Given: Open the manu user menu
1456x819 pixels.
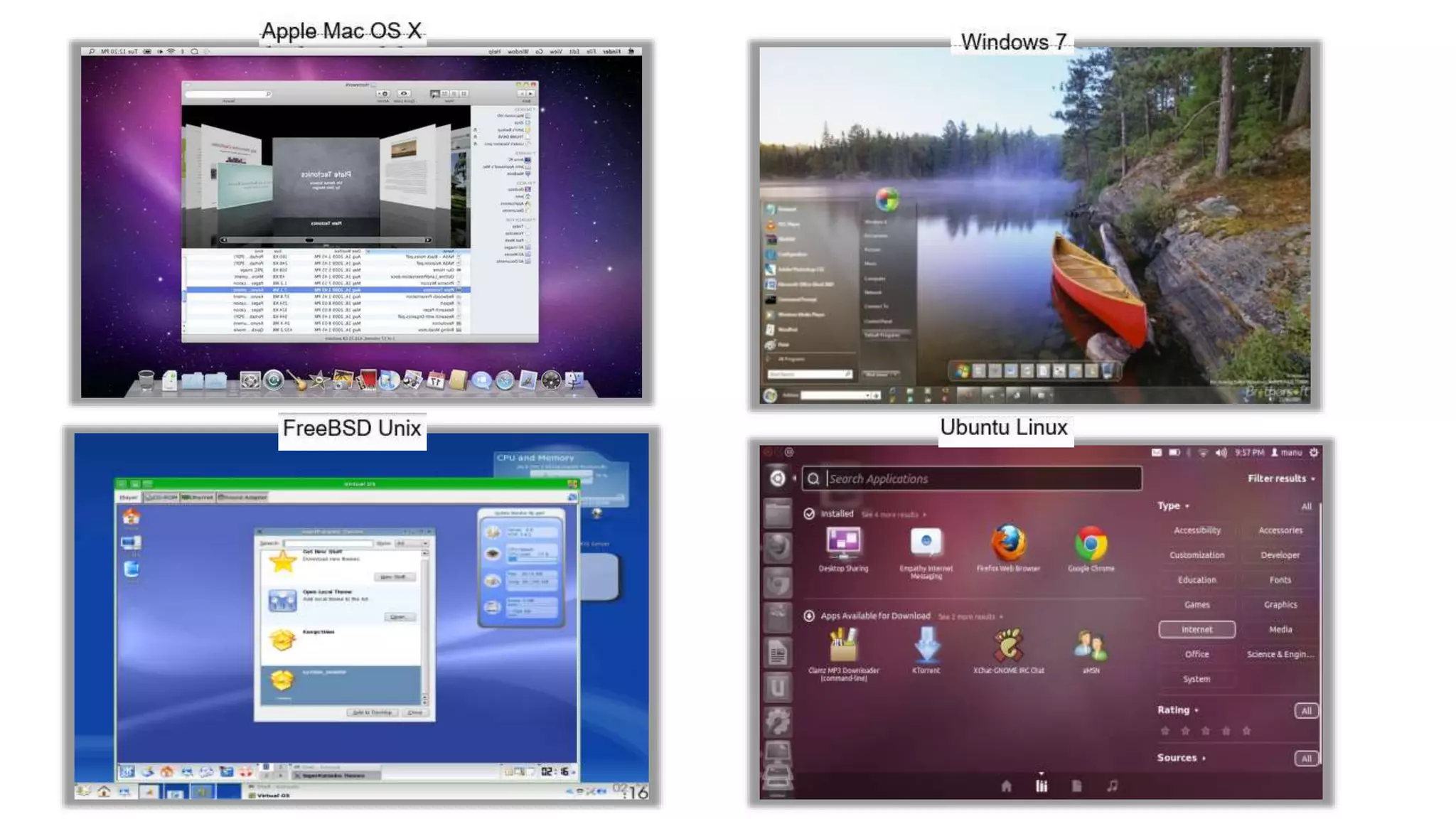Looking at the screenshot, I should tap(1286, 452).
